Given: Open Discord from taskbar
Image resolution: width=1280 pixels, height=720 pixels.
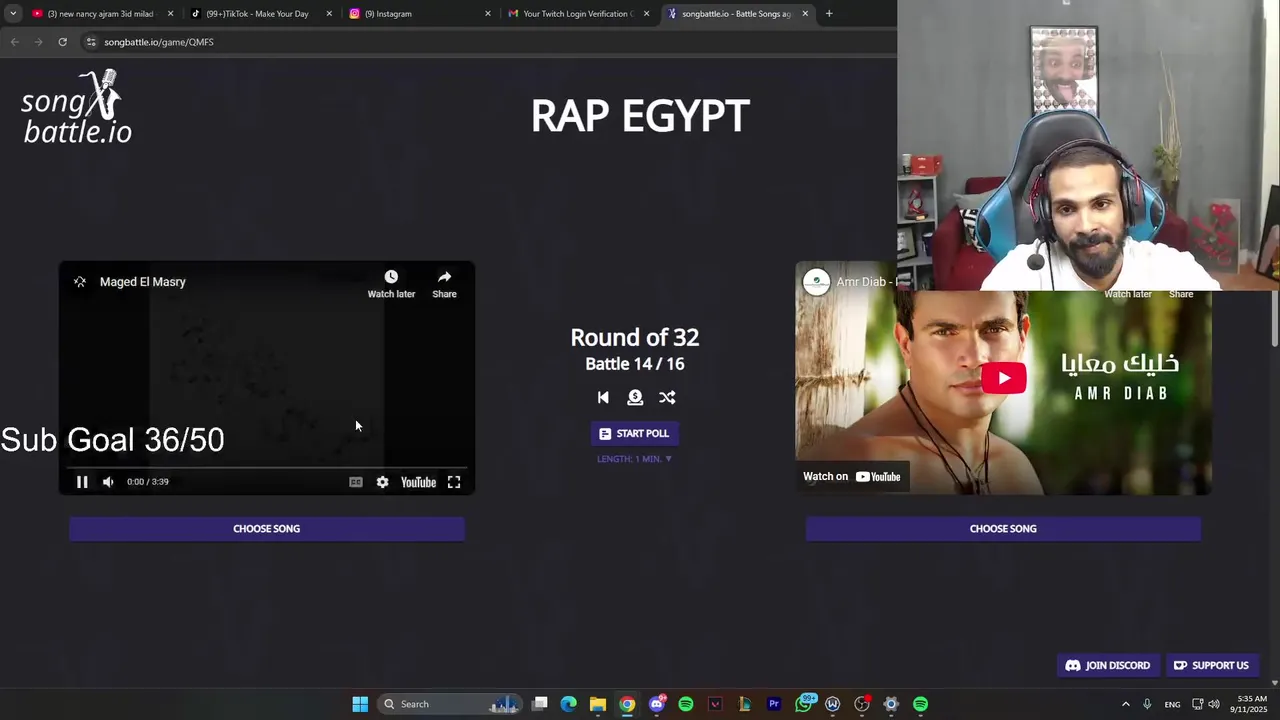Looking at the screenshot, I should [657, 704].
